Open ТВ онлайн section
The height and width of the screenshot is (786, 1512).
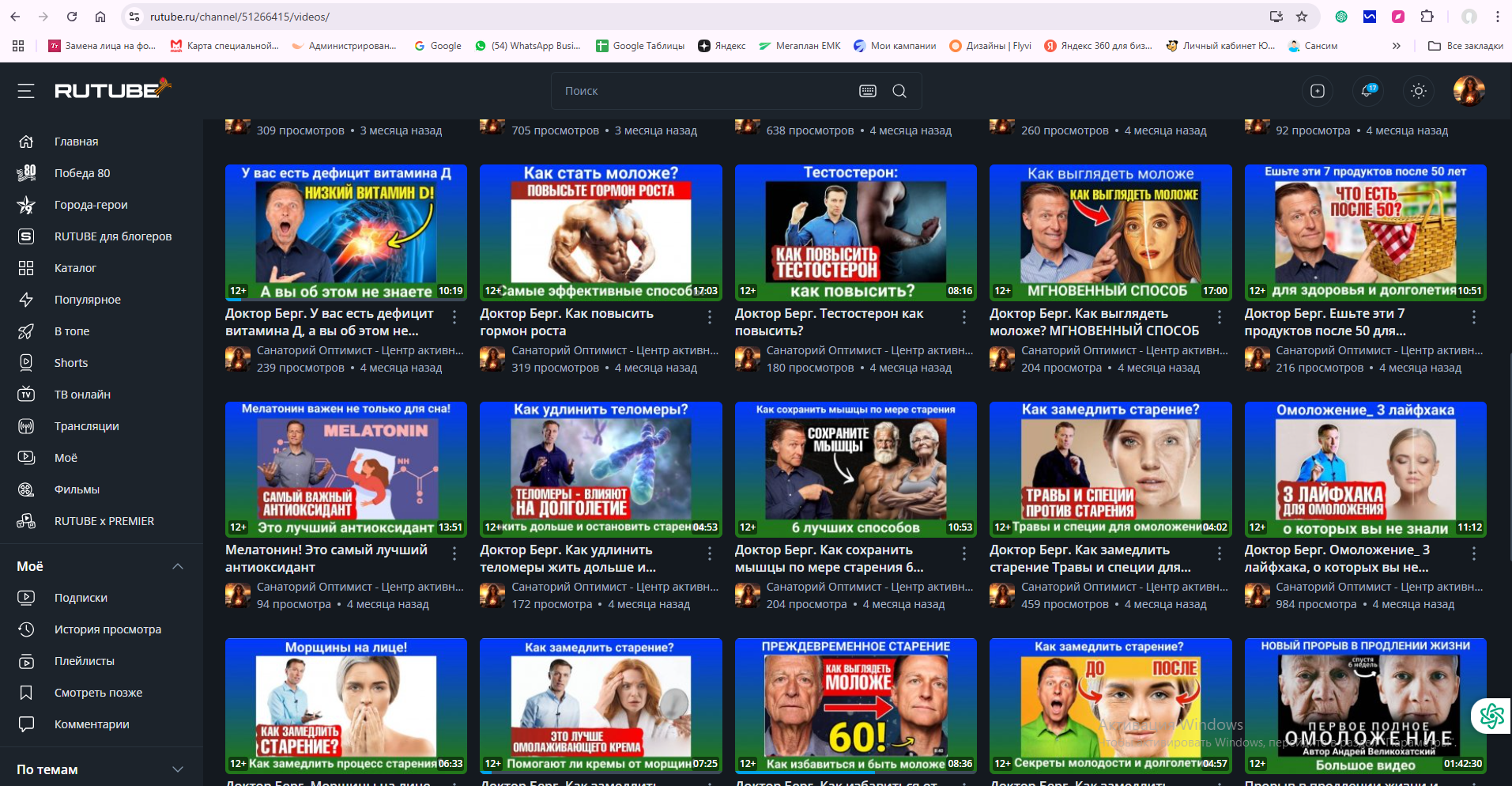82,395
